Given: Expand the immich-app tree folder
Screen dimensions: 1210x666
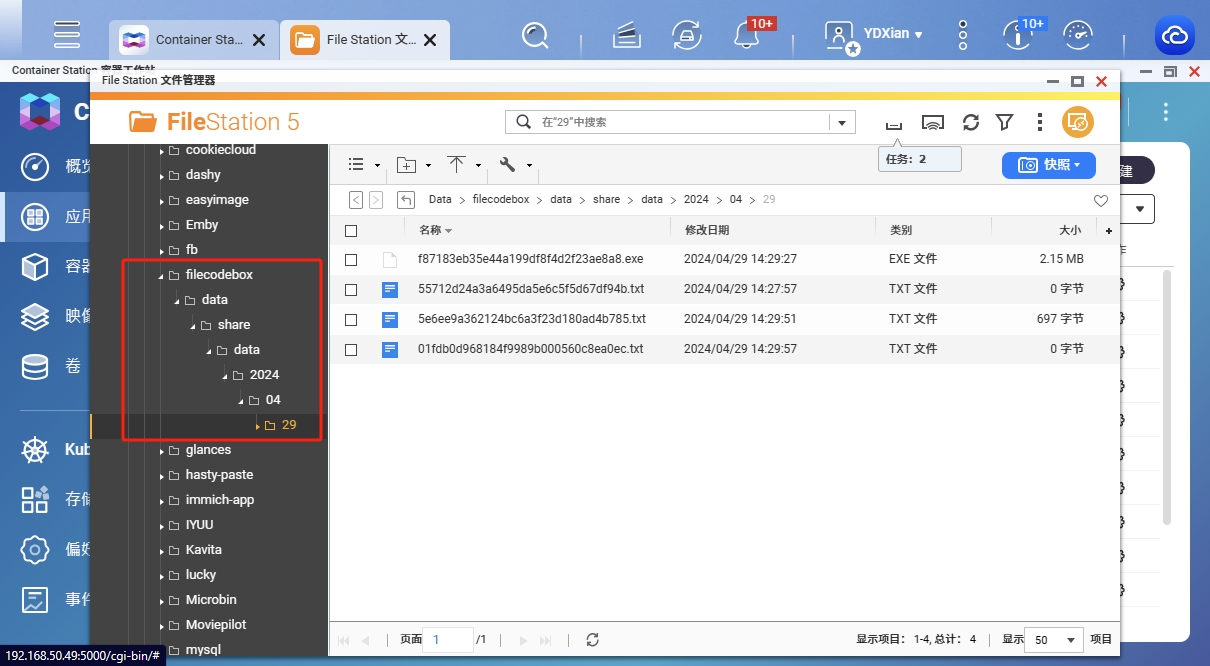Looking at the screenshot, I should point(161,501).
